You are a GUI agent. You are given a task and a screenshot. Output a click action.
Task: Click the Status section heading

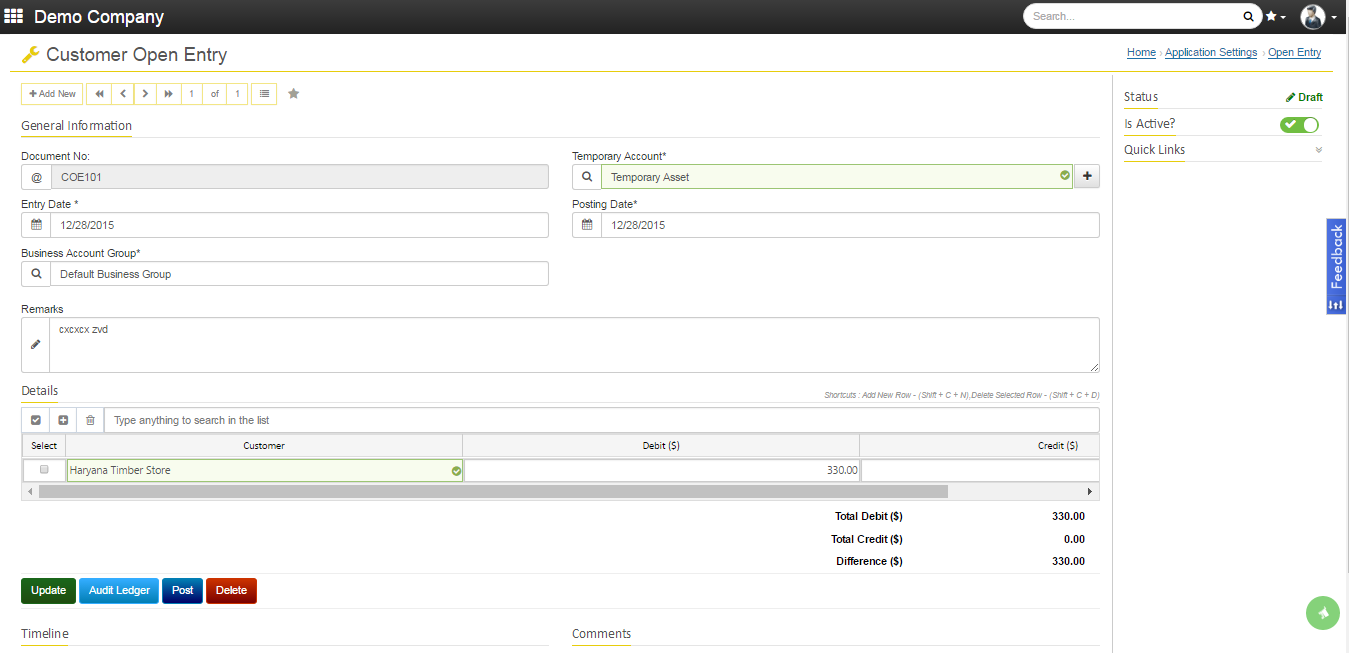tap(1141, 97)
